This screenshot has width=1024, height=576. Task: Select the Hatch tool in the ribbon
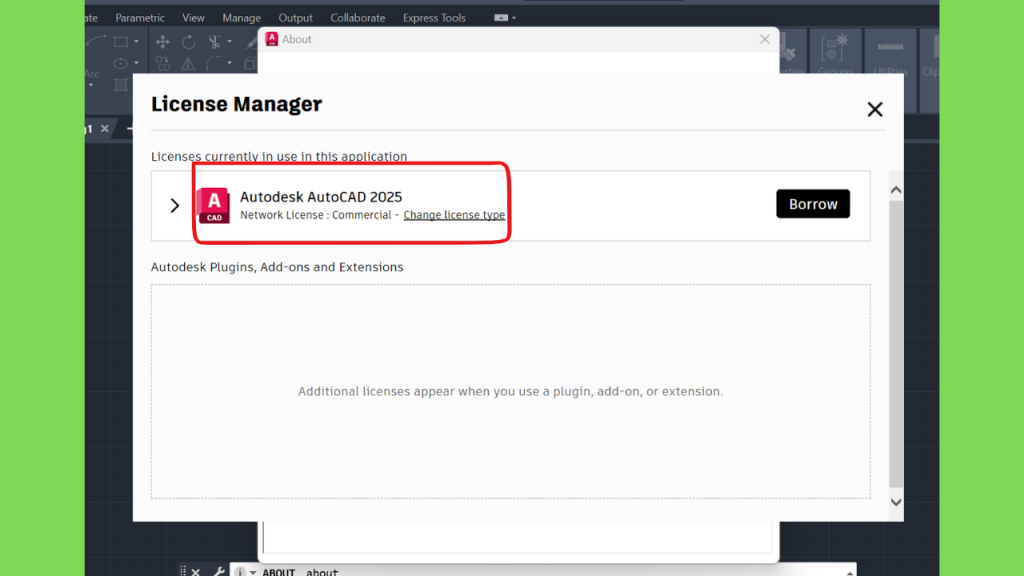121,84
